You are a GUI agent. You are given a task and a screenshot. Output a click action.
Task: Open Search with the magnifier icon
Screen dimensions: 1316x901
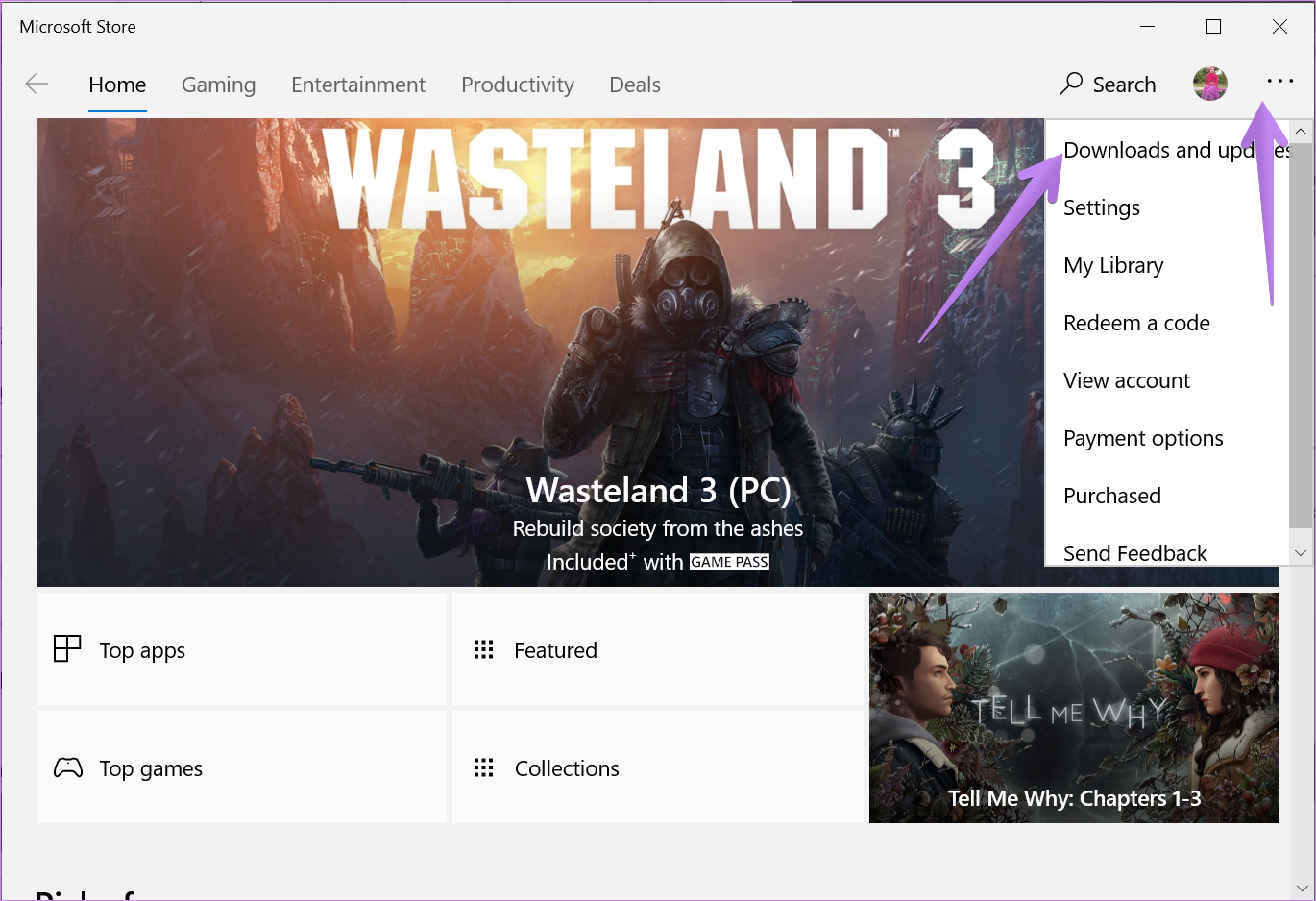coord(1071,85)
